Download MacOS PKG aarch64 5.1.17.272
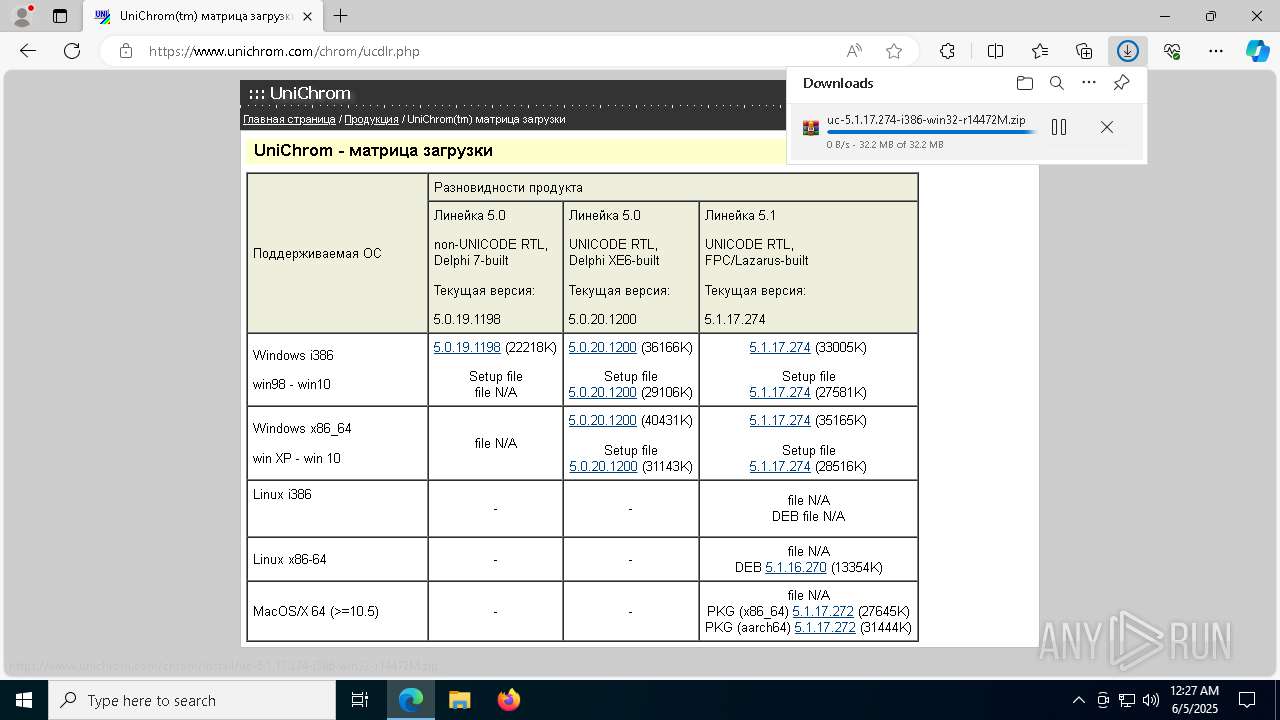 [x=825, y=628]
